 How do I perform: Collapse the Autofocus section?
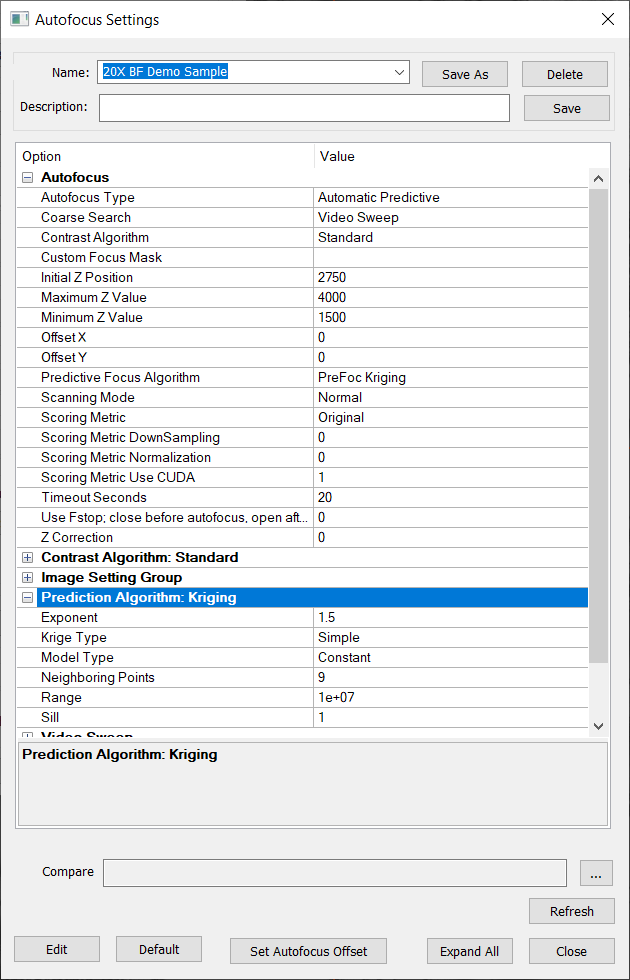click(x=28, y=178)
